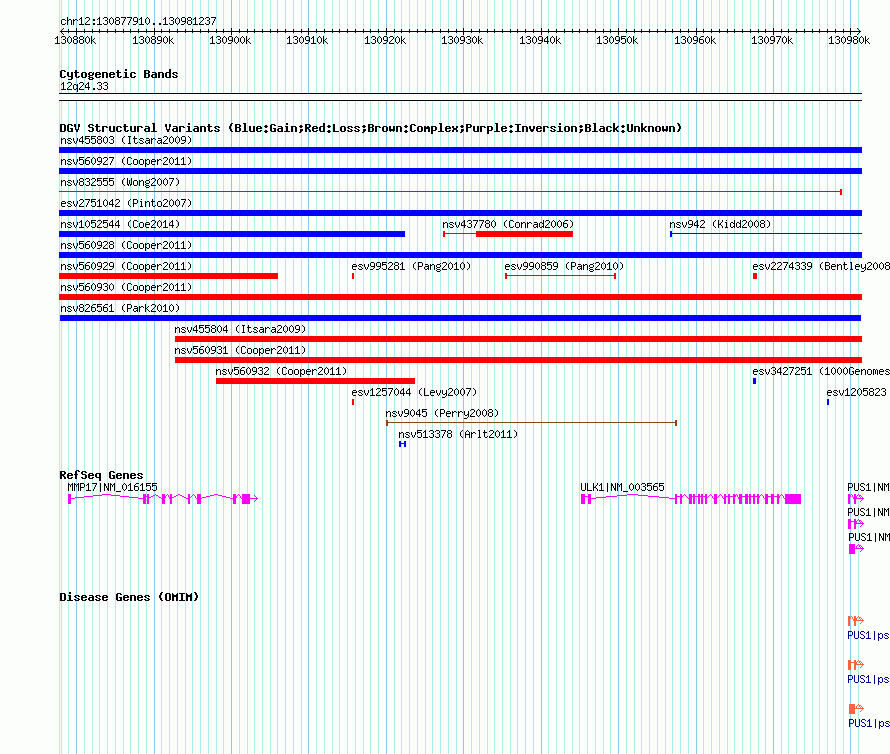The height and width of the screenshot is (754, 890).
Task: Click the 130950k ruler tick label
Action: [x=617, y=40]
